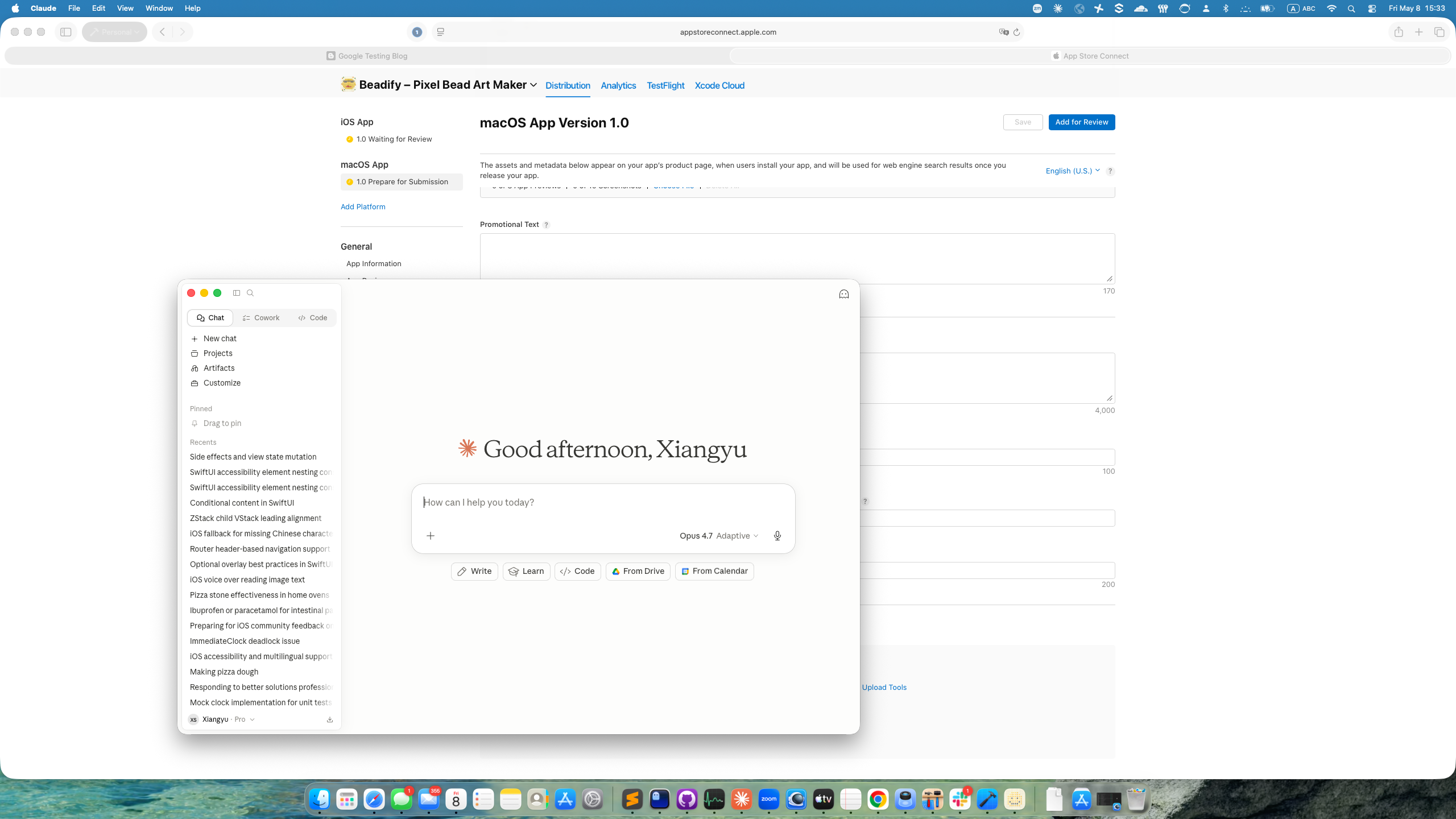Click the plus attachment button in chat box

tap(431, 536)
